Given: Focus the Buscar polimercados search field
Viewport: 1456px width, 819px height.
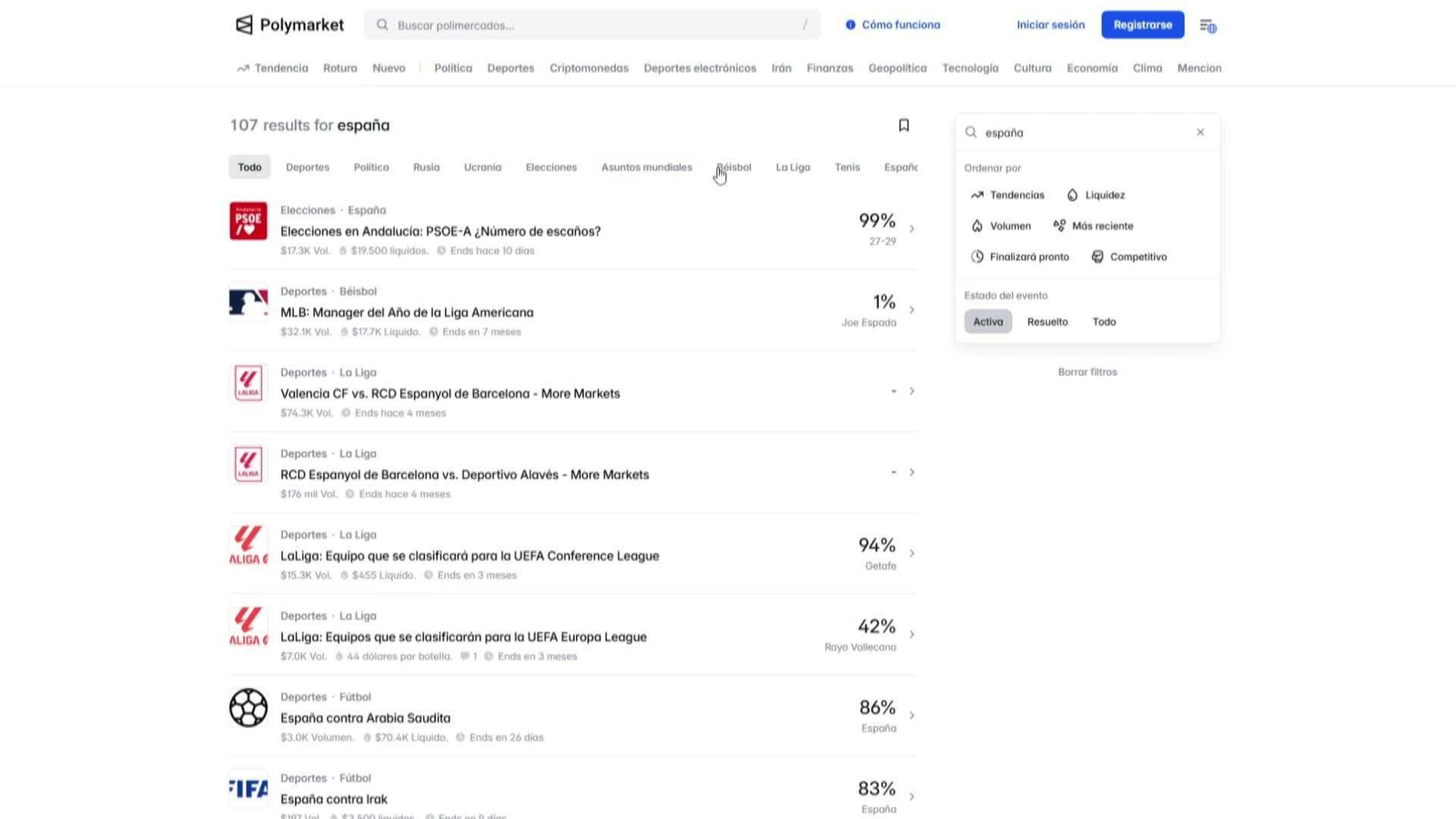Looking at the screenshot, I should (592, 25).
